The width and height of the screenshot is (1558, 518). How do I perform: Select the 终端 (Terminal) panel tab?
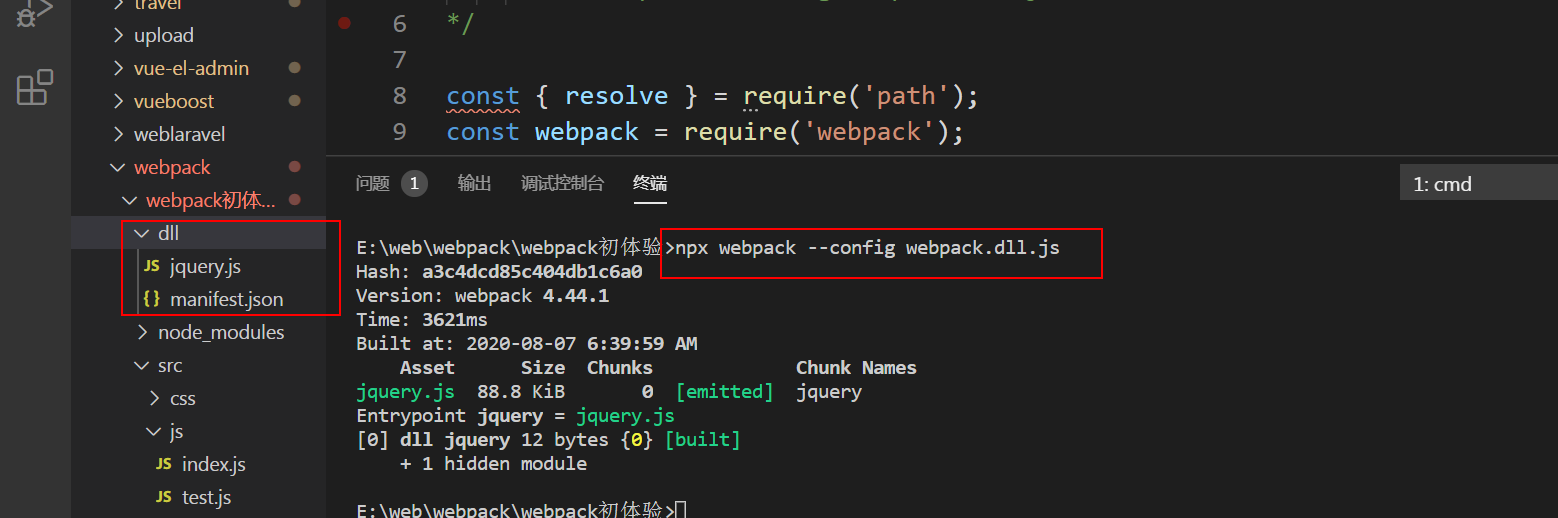click(x=649, y=183)
